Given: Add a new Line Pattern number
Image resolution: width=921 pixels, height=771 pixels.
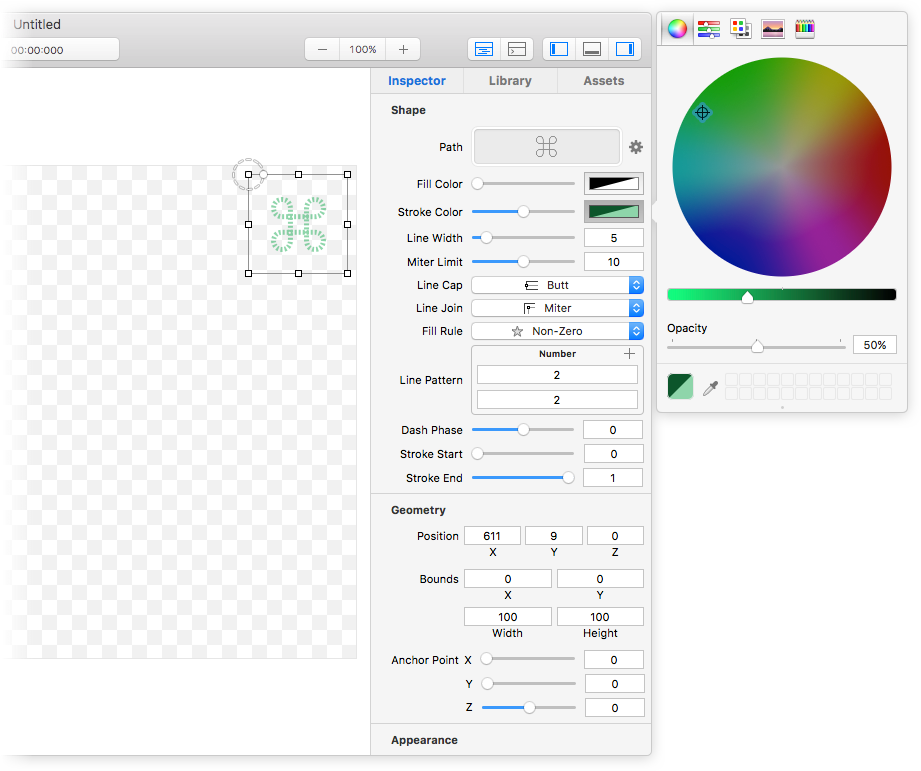Looking at the screenshot, I should point(629,353).
